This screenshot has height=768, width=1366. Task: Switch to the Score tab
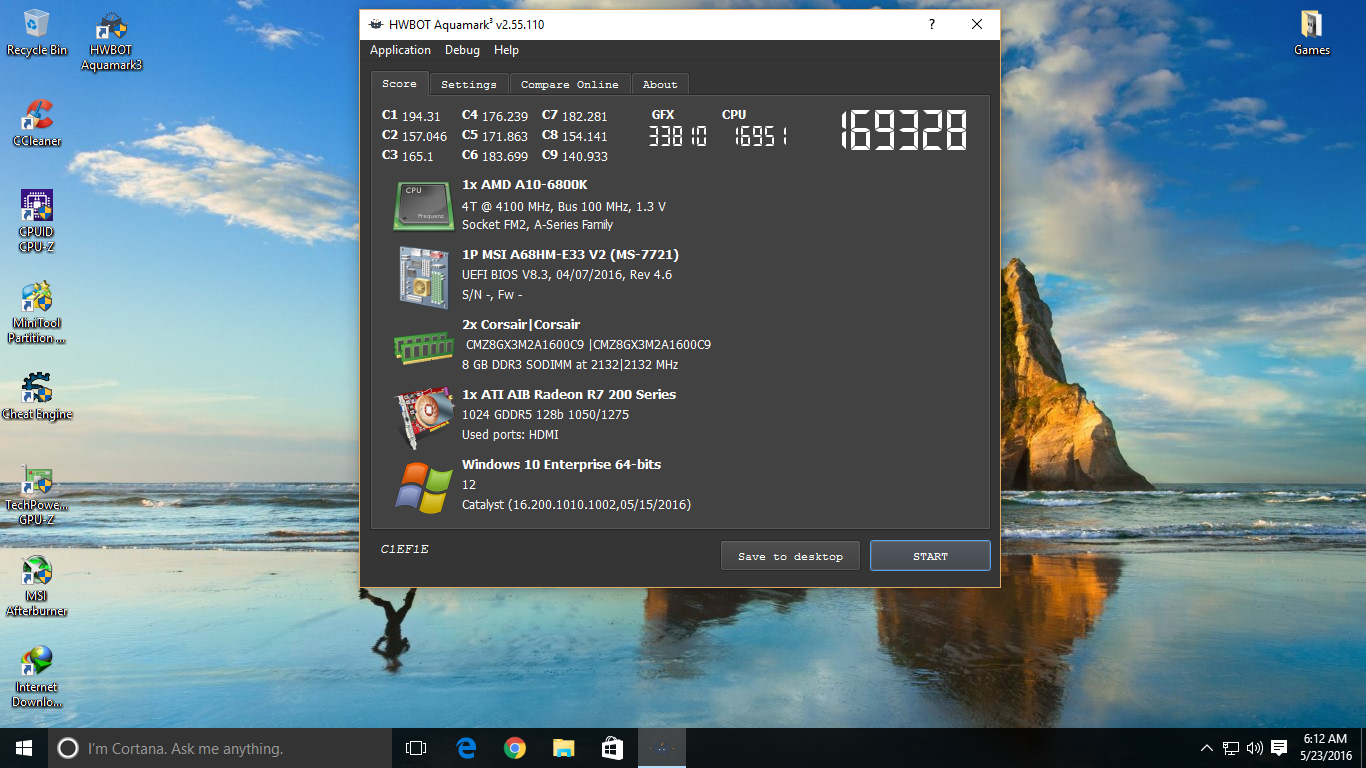tap(399, 84)
